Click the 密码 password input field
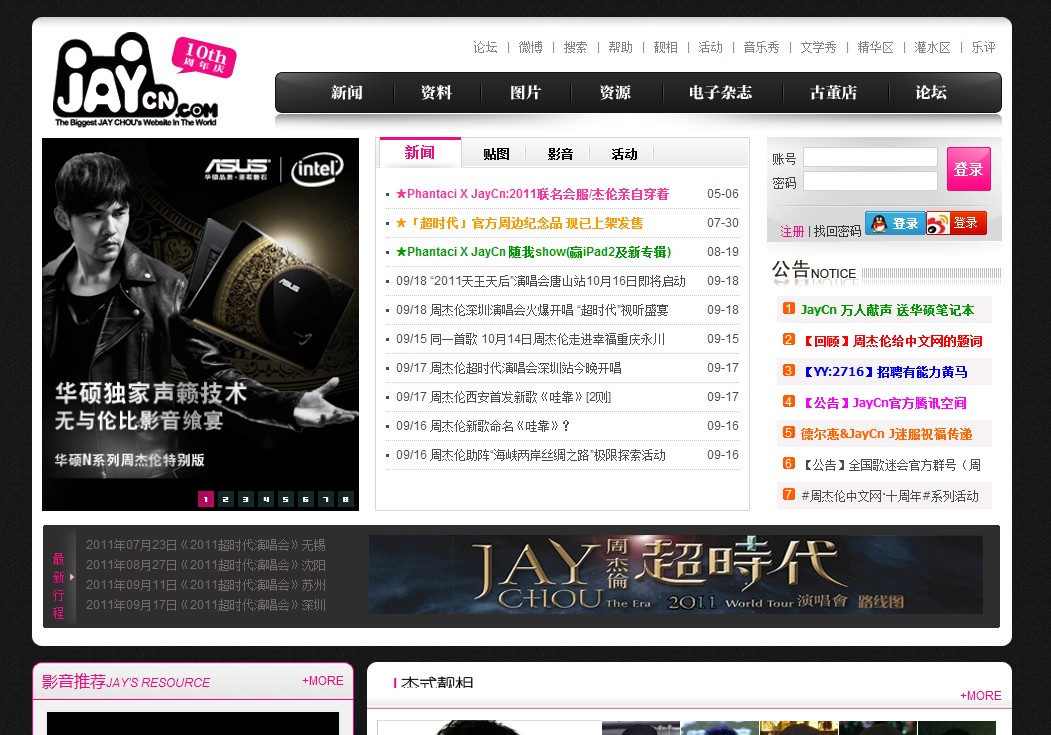1051x735 pixels. pos(870,181)
